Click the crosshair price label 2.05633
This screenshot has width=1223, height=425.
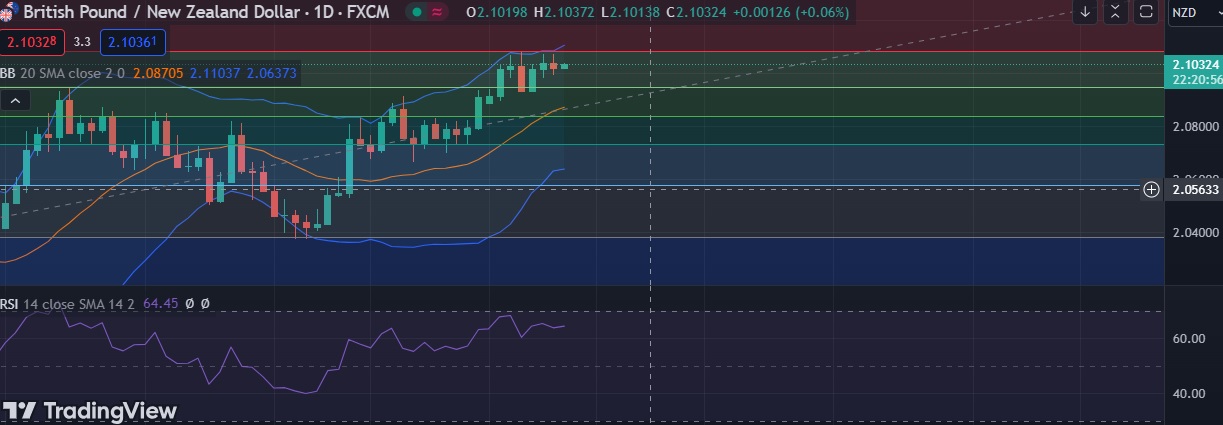(1194, 189)
